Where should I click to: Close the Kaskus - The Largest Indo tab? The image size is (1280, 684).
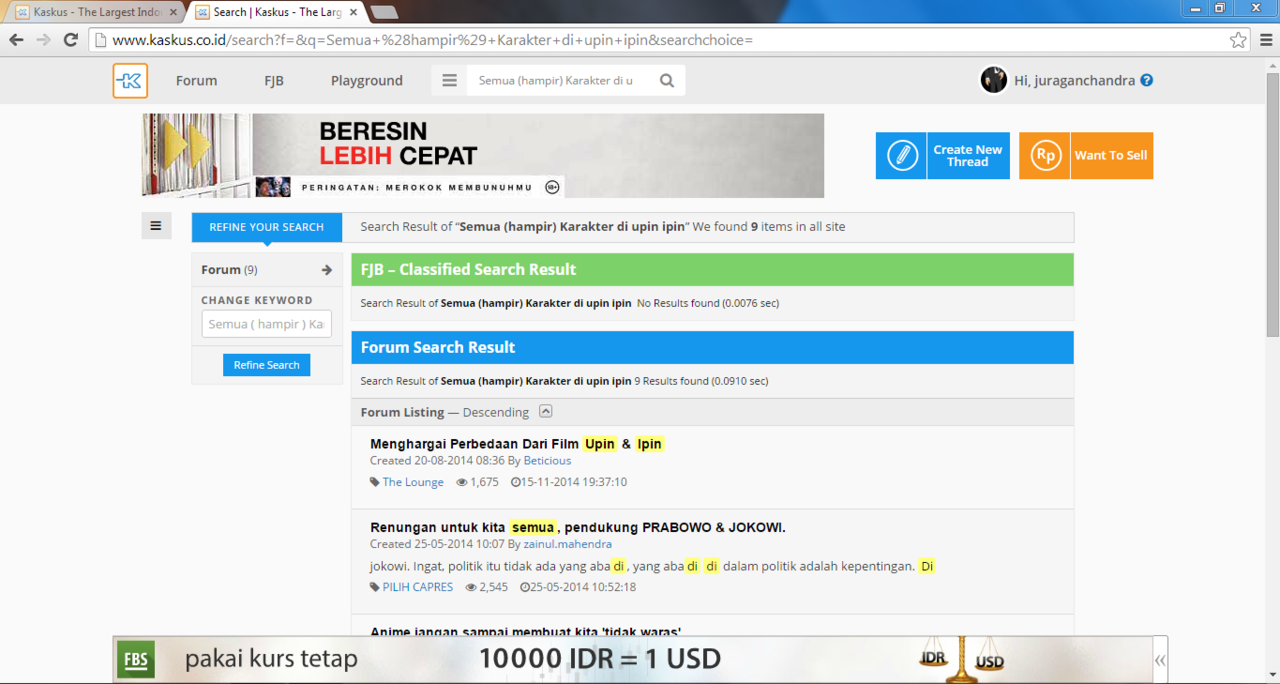(x=173, y=13)
